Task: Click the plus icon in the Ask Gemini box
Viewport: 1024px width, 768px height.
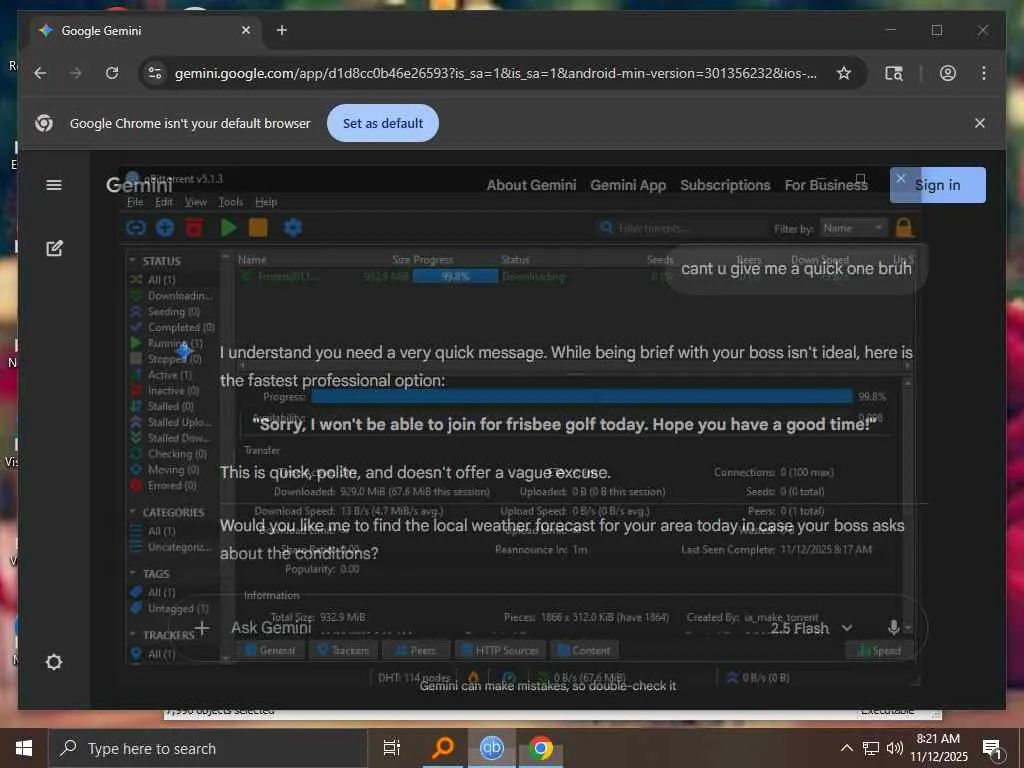Action: tap(202, 628)
